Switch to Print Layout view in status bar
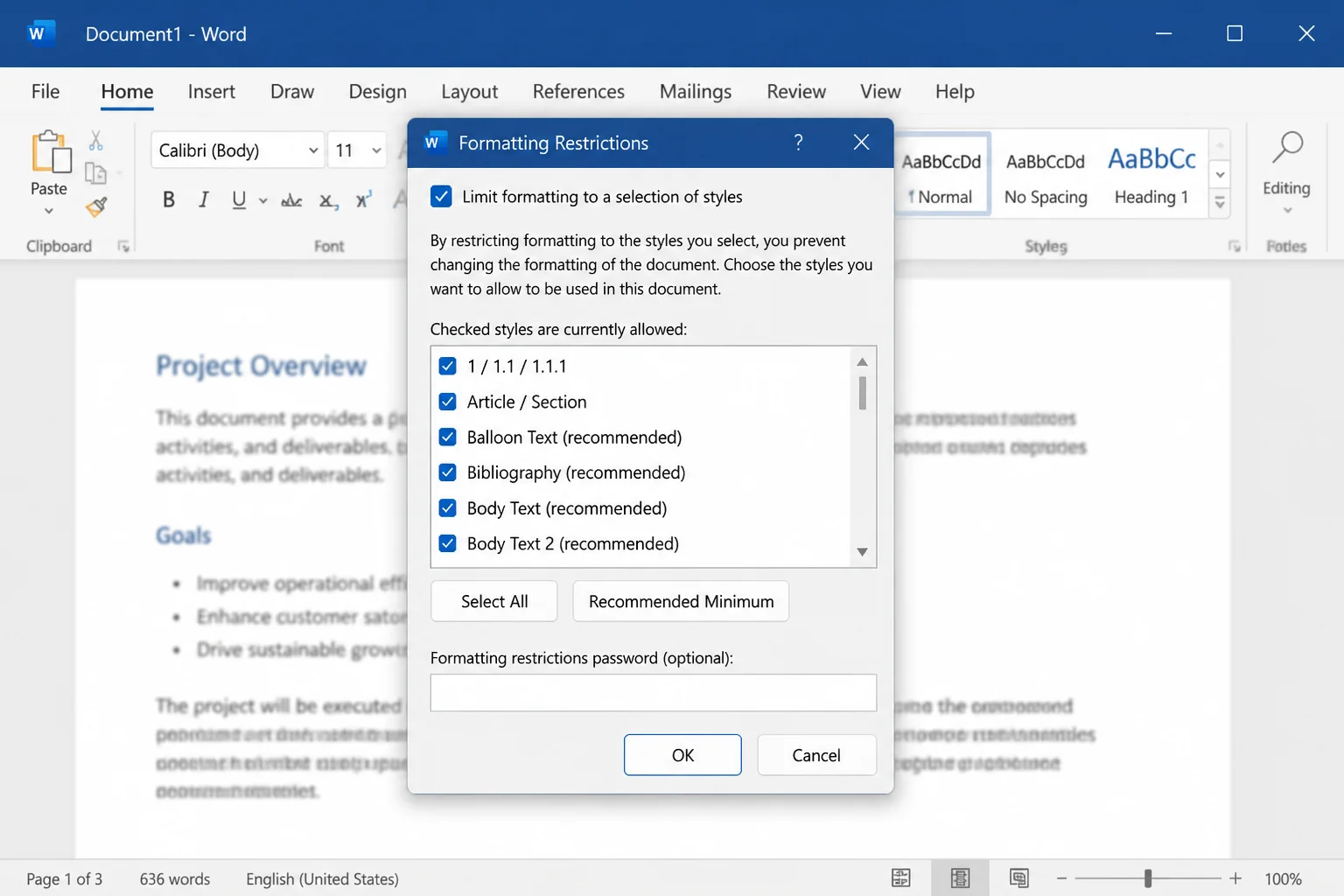This screenshot has height=896, width=1344. (960, 878)
